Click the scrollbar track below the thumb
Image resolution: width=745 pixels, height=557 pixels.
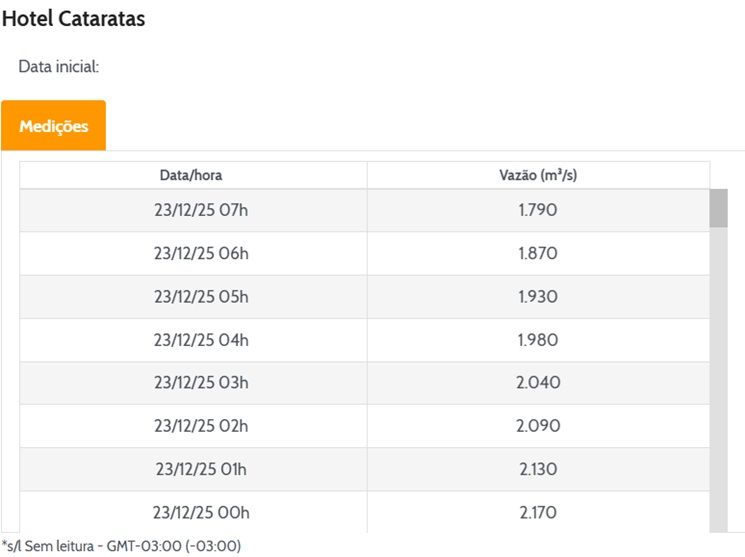(718, 380)
